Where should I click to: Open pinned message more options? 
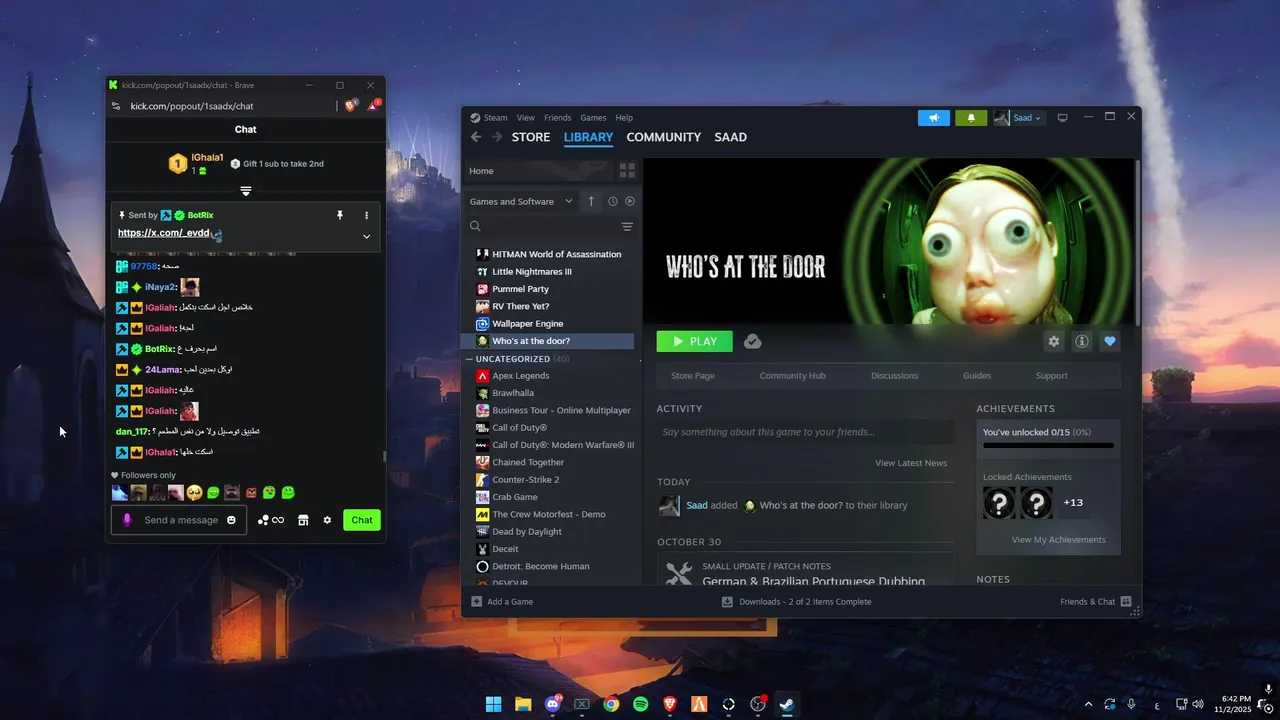(366, 215)
